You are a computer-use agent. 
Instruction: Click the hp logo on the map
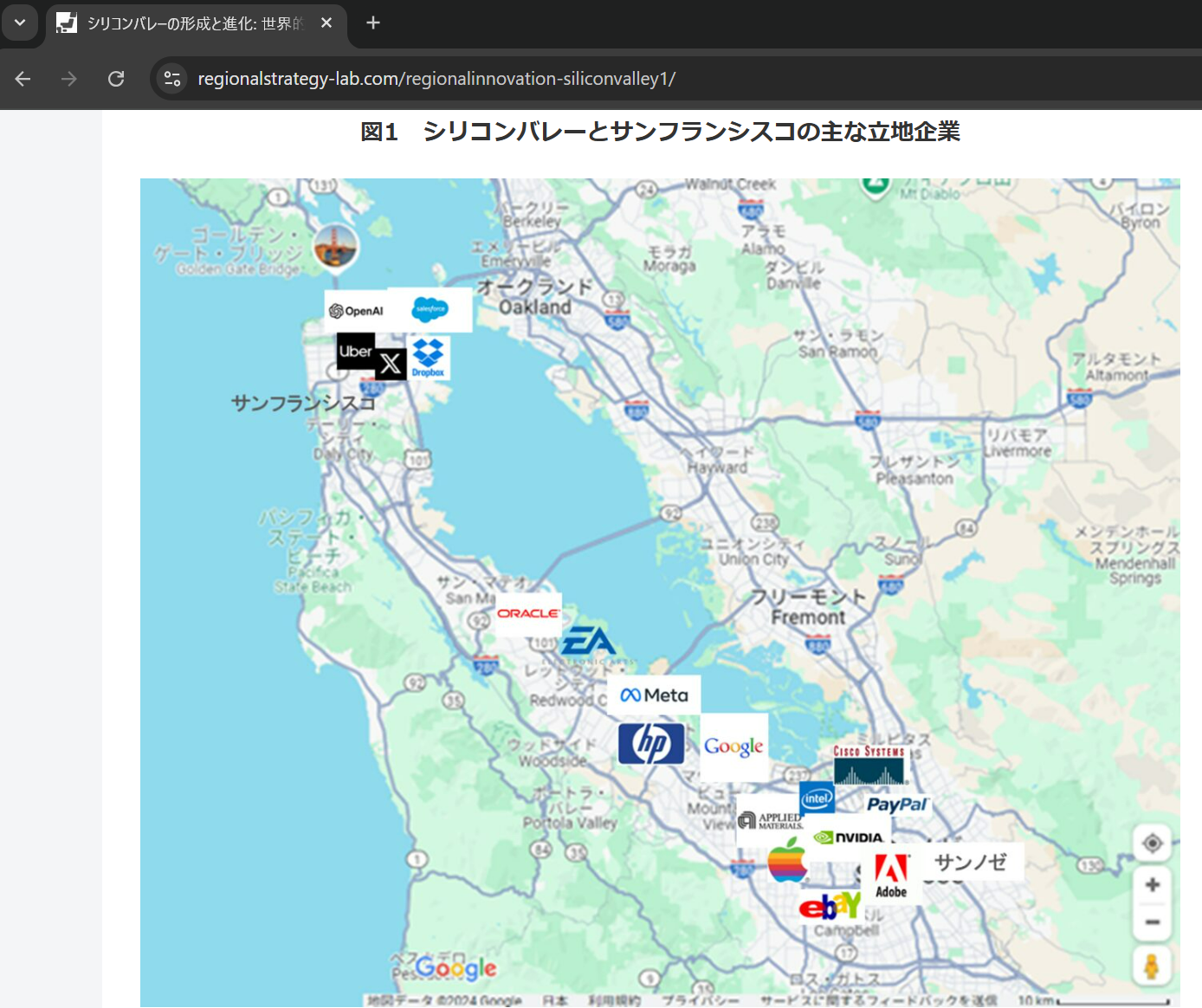pos(651,743)
